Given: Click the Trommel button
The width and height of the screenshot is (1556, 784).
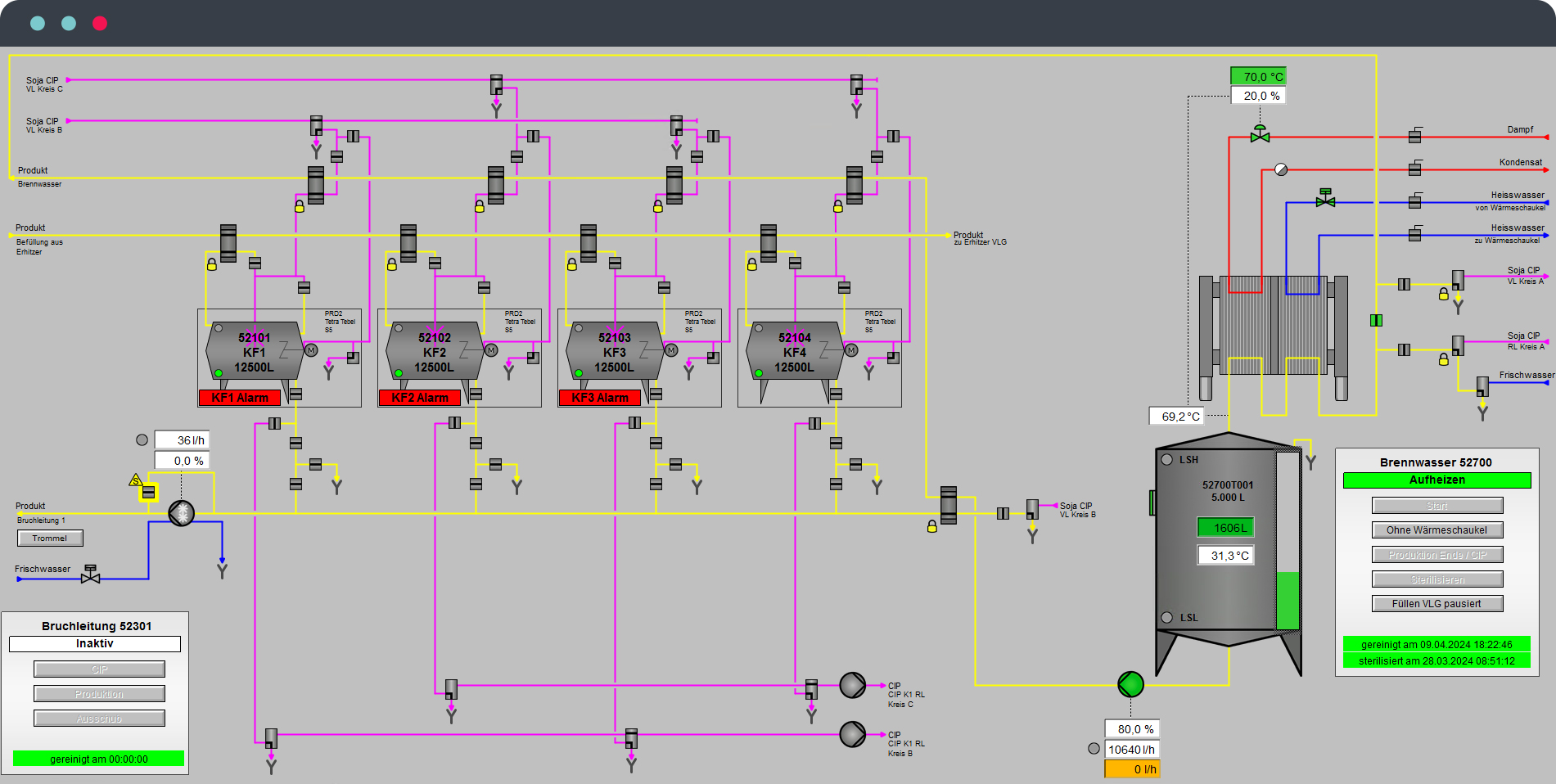Looking at the screenshot, I should pos(50,538).
